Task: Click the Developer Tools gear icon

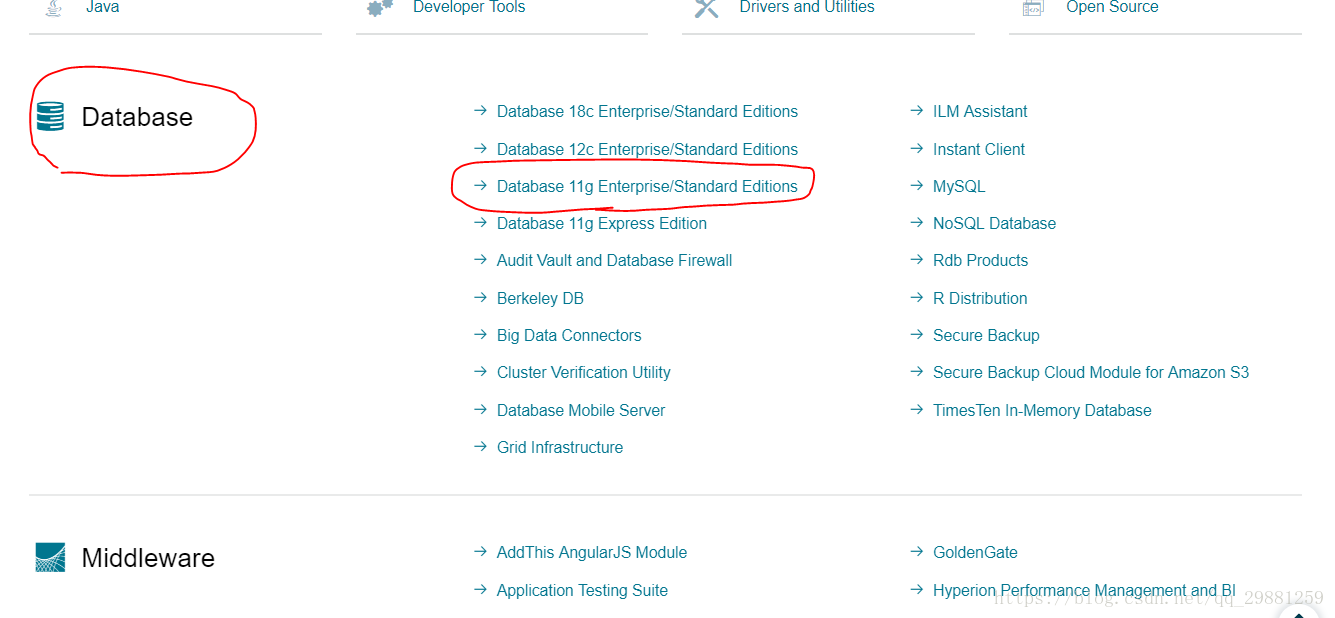Action: [380, 8]
